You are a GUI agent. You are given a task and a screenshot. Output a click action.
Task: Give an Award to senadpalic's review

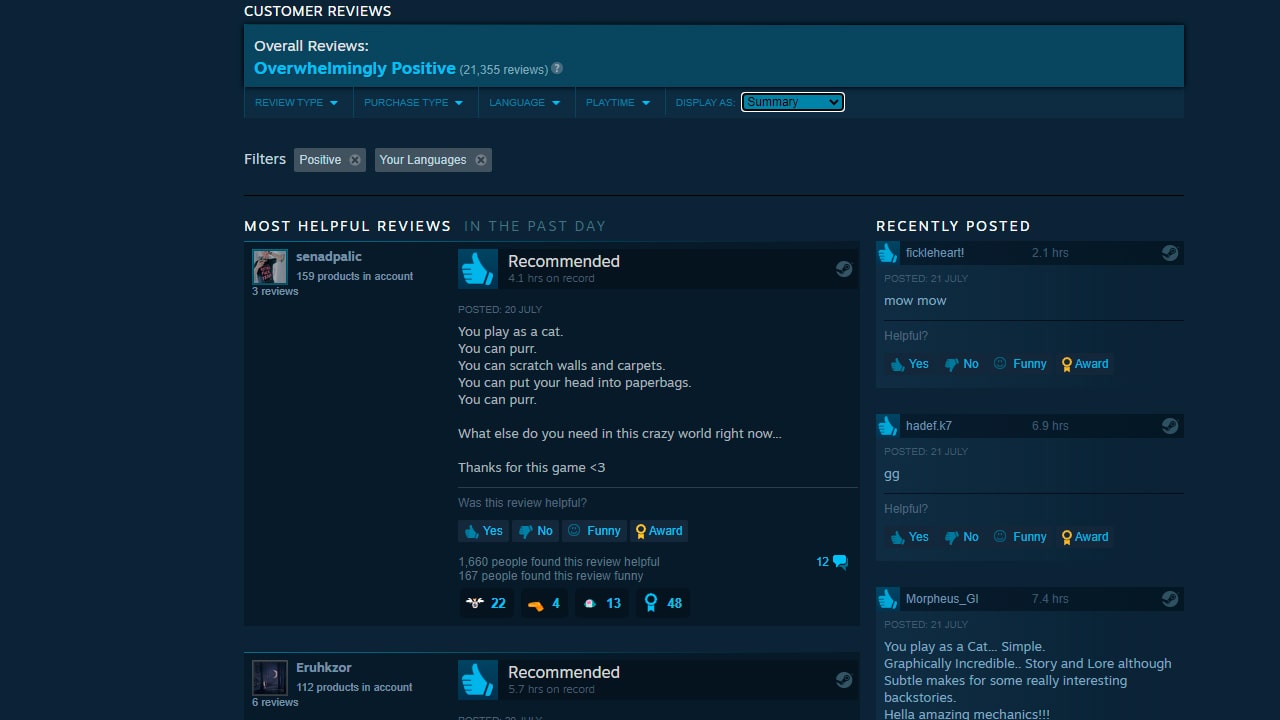pyautogui.click(x=658, y=531)
